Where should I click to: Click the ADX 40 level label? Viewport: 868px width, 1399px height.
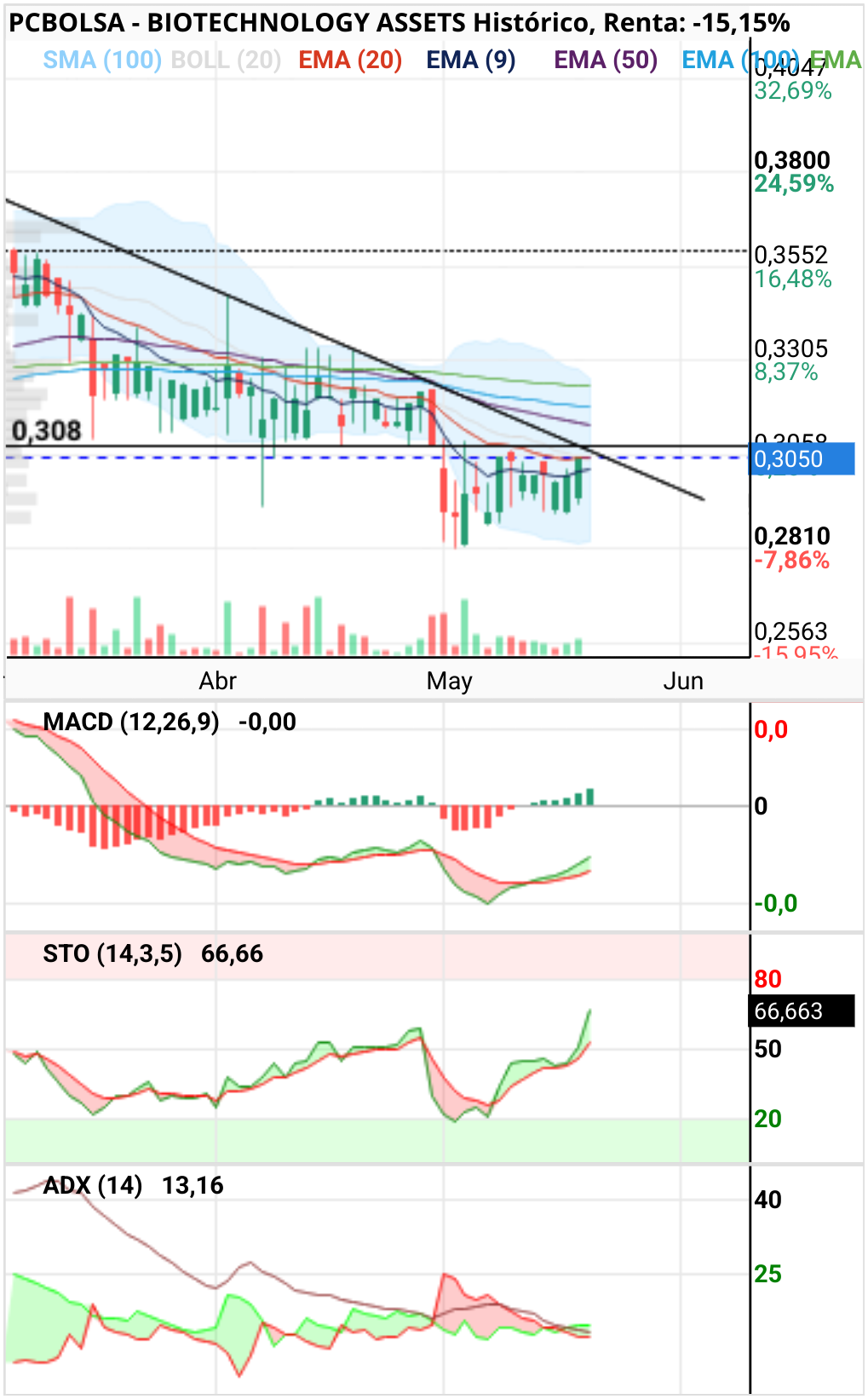[767, 1200]
